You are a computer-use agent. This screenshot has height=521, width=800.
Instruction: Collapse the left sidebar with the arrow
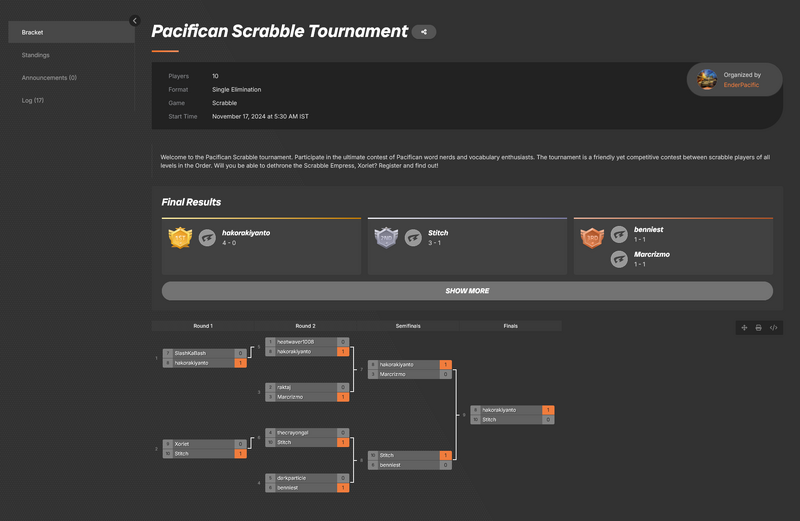(135, 20)
